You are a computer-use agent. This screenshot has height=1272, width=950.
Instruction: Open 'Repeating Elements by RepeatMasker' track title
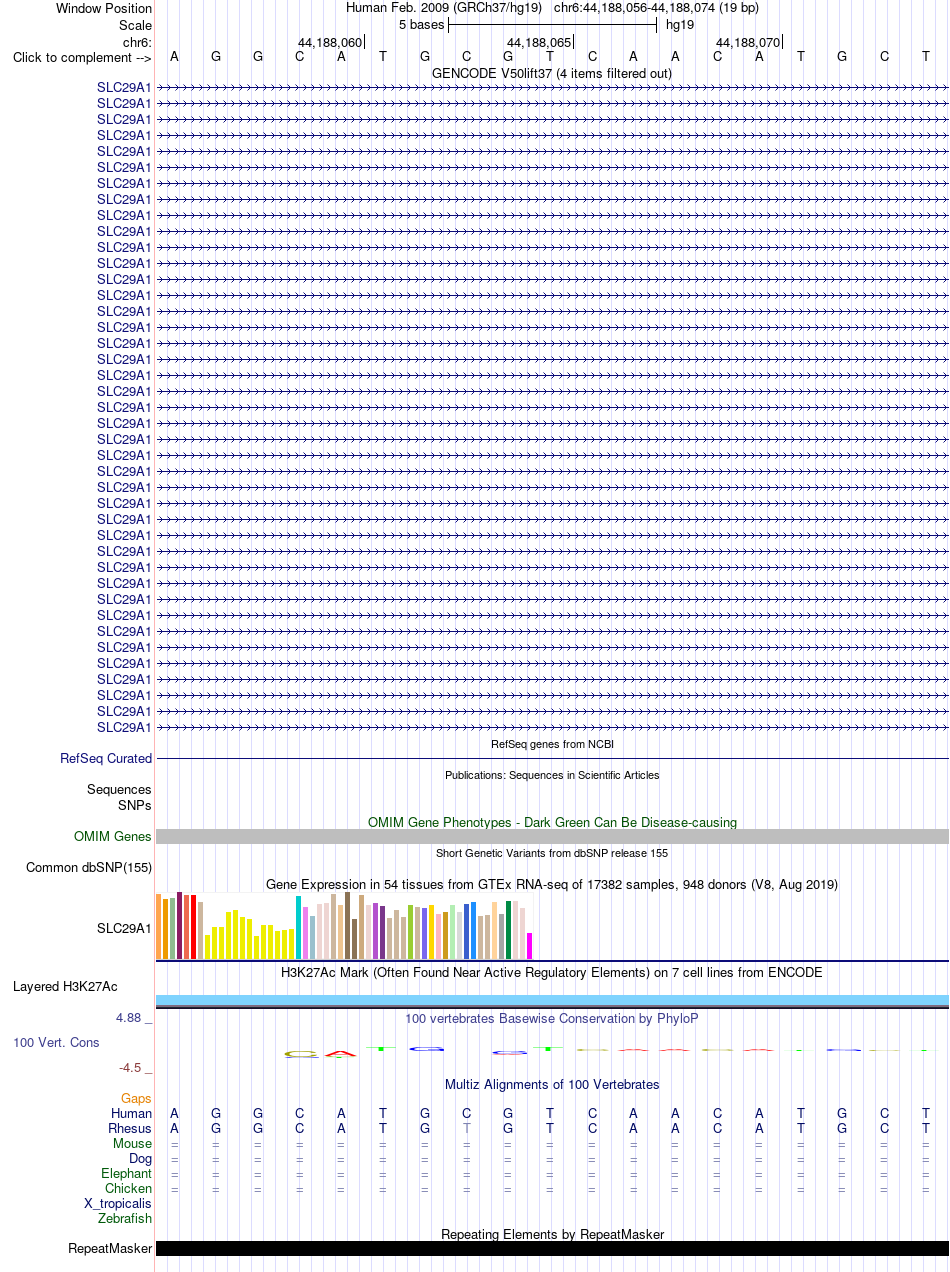coord(552,1234)
